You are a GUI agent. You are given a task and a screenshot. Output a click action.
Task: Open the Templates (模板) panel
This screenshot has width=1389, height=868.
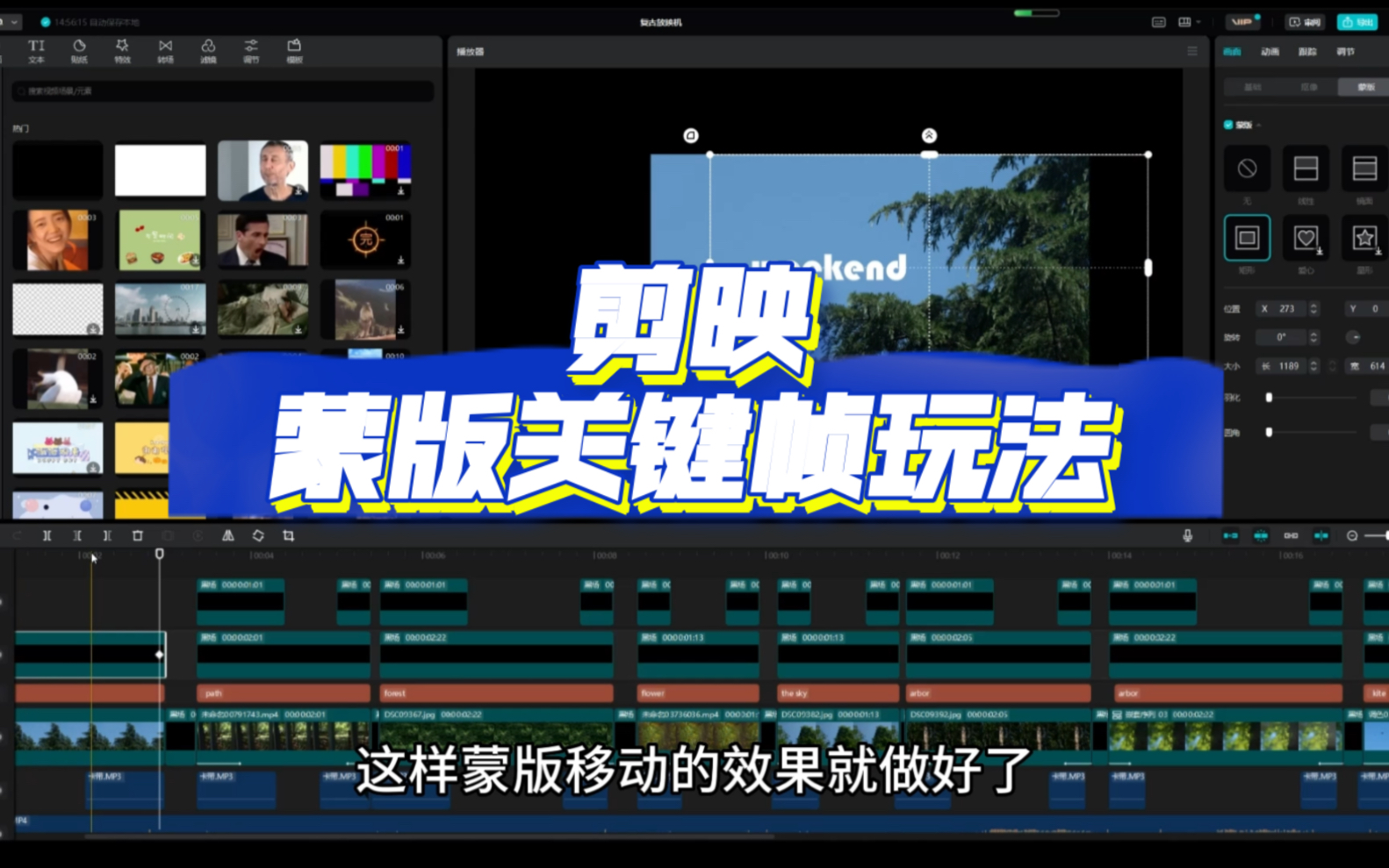(294, 51)
